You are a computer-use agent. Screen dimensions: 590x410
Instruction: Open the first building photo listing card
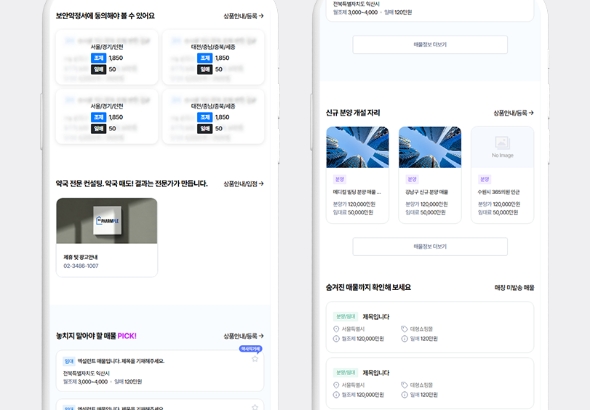click(x=357, y=175)
